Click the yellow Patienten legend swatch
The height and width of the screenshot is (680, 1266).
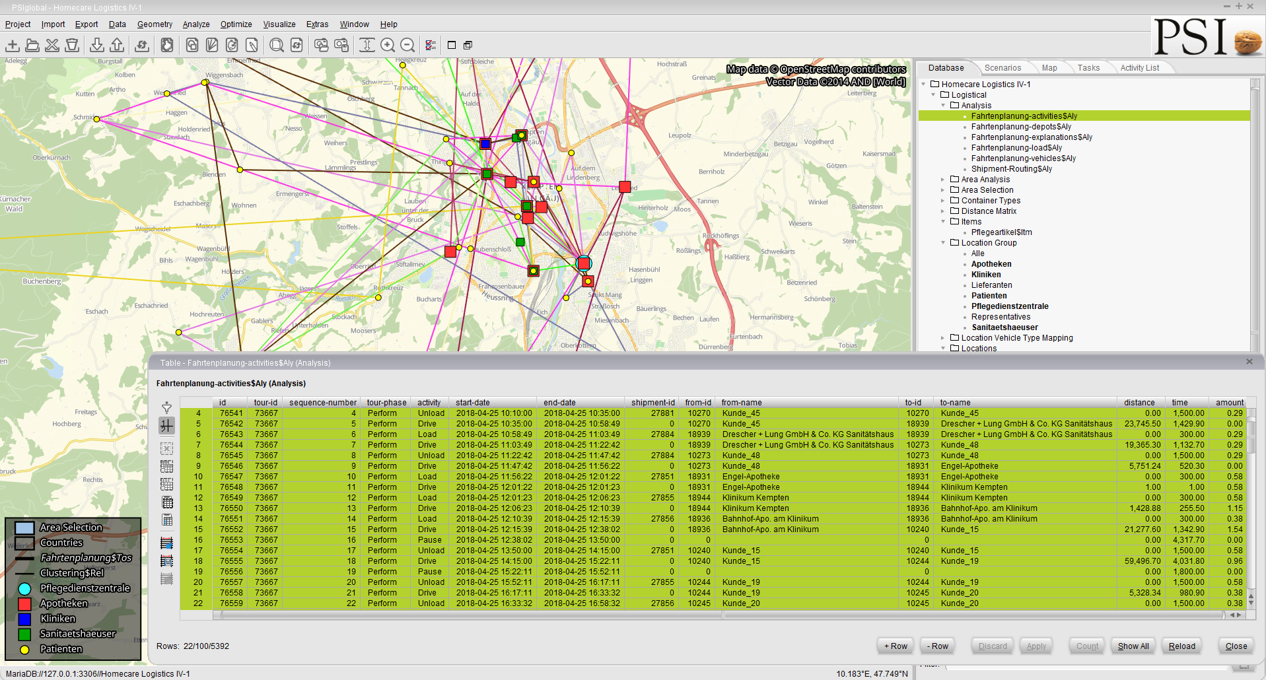tap(24, 650)
